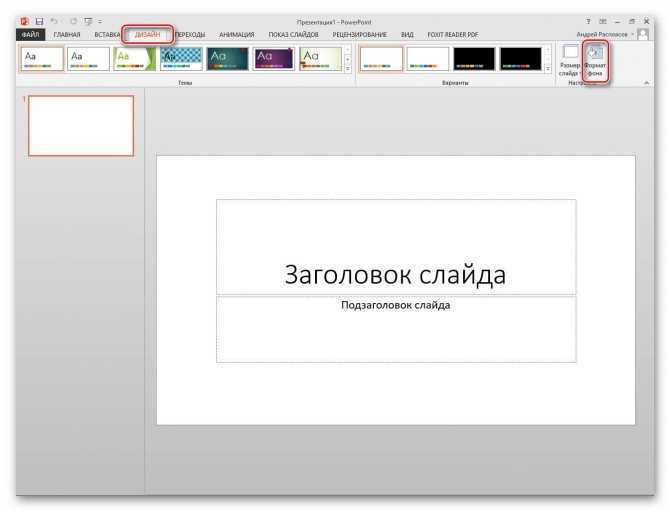Restore down the PowerPoint window
The height and width of the screenshot is (512, 670).
tap(632, 21)
